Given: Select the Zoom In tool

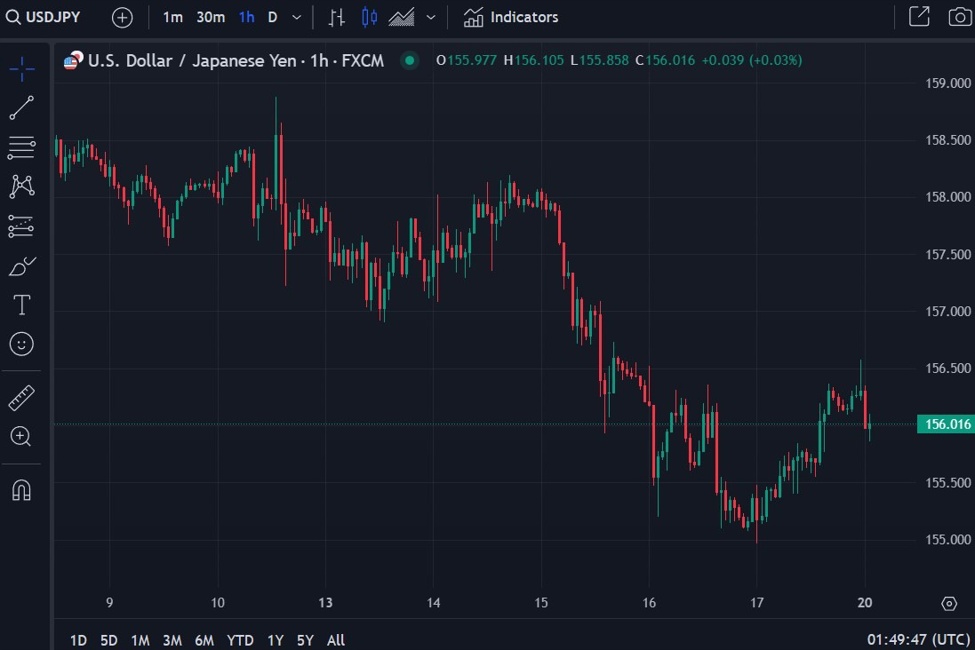Looking at the screenshot, I should 21,436.
